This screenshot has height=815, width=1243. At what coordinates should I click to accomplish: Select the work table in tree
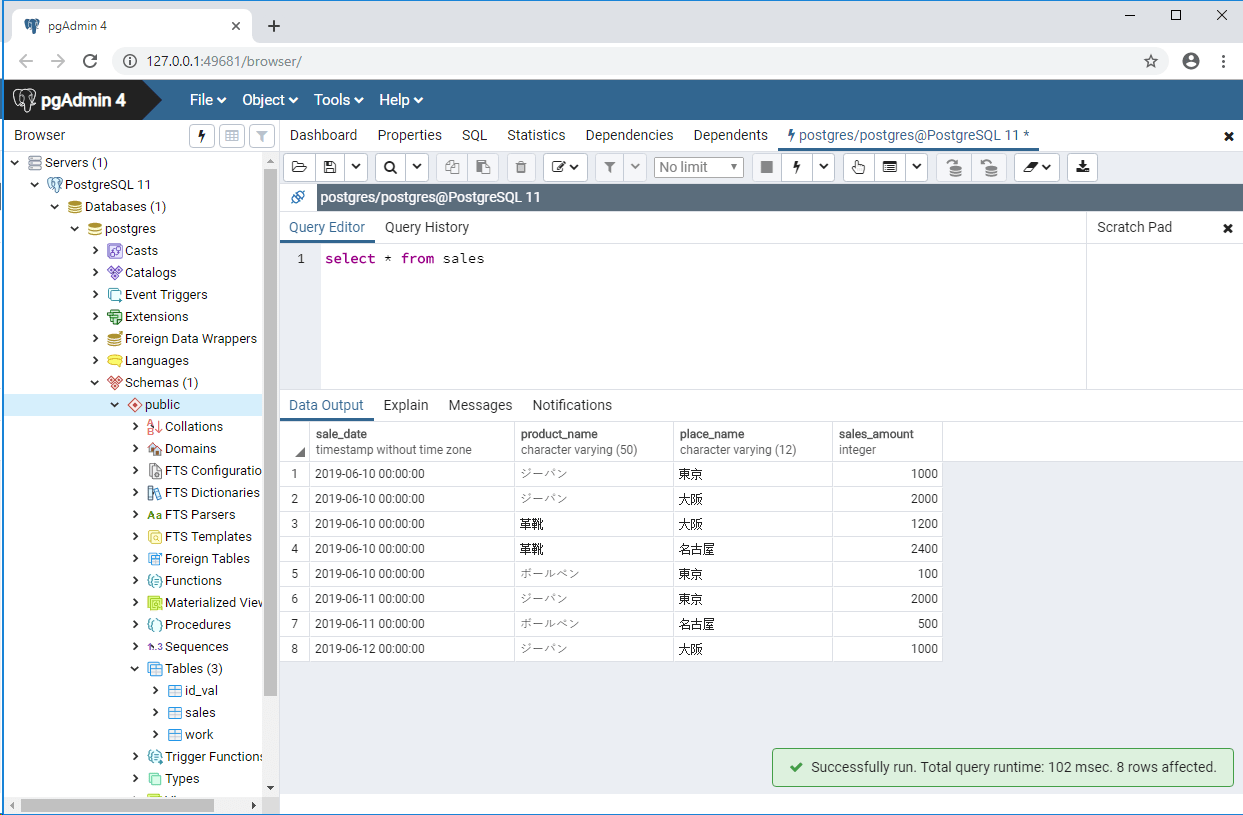click(199, 734)
